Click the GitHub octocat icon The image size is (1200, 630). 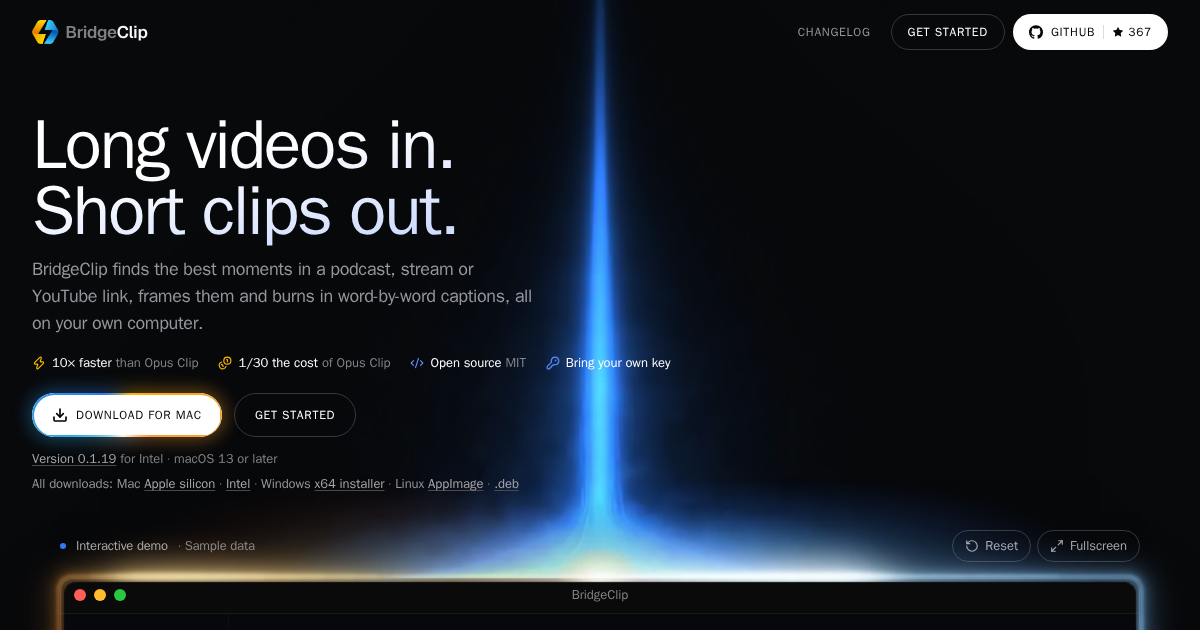[1035, 32]
